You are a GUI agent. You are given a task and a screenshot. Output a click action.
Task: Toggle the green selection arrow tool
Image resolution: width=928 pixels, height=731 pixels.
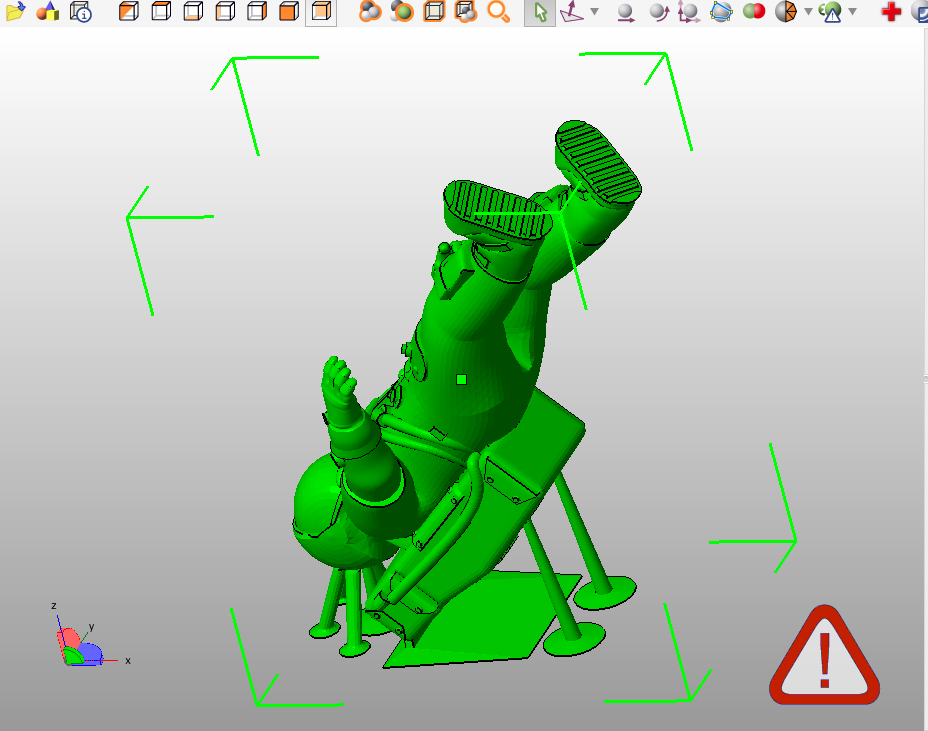tap(540, 12)
